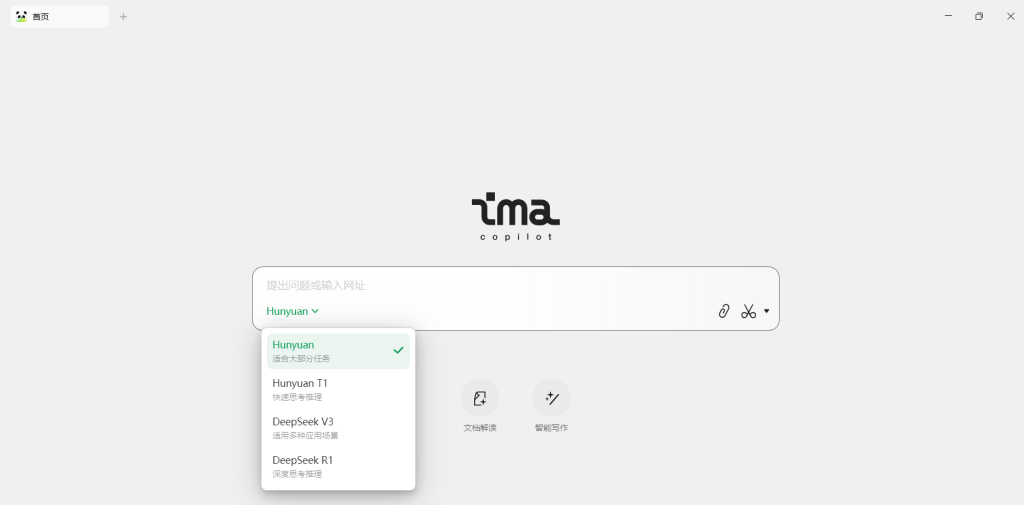Image resolution: width=1024 pixels, height=505 pixels.
Task: Click the ima copilot logo
Action: [516, 217]
